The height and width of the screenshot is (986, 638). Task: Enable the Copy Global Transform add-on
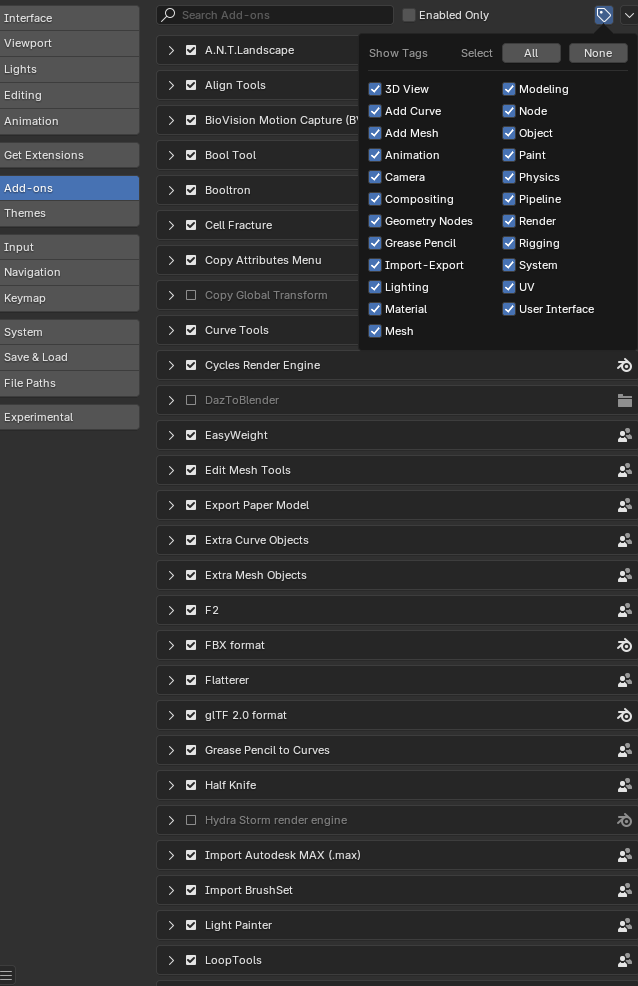click(x=191, y=296)
